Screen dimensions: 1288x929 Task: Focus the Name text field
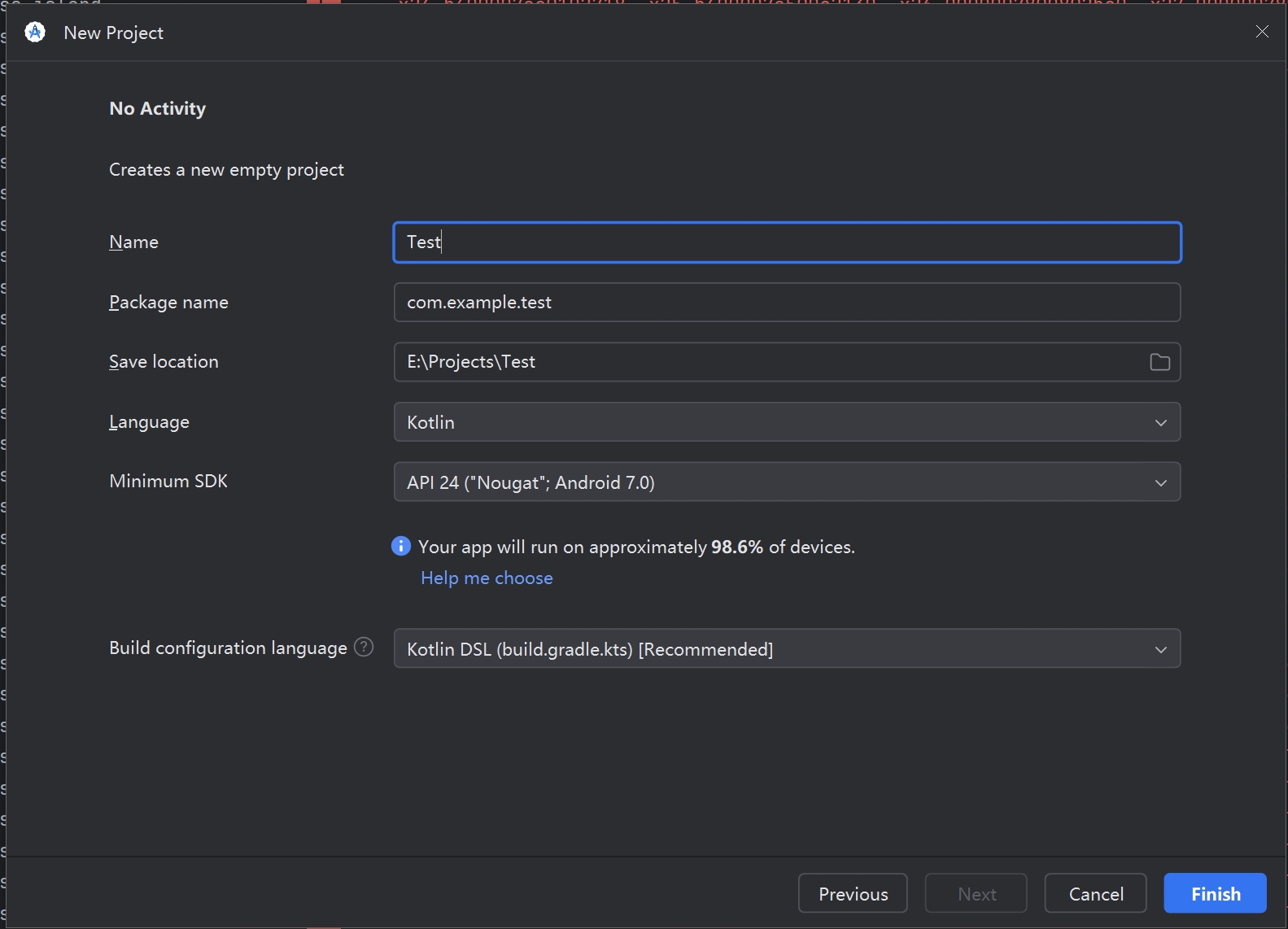[x=787, y=242]
